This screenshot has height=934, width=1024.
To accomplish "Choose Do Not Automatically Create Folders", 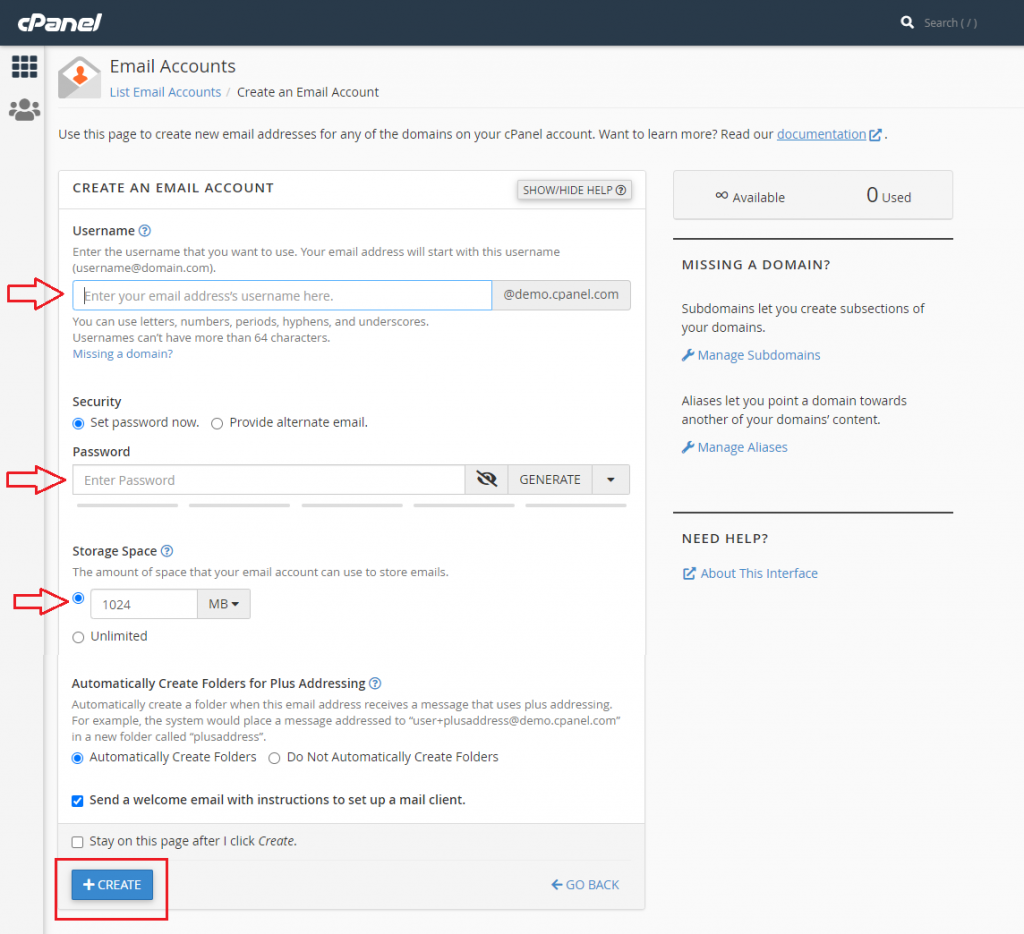I will (274, 758).
